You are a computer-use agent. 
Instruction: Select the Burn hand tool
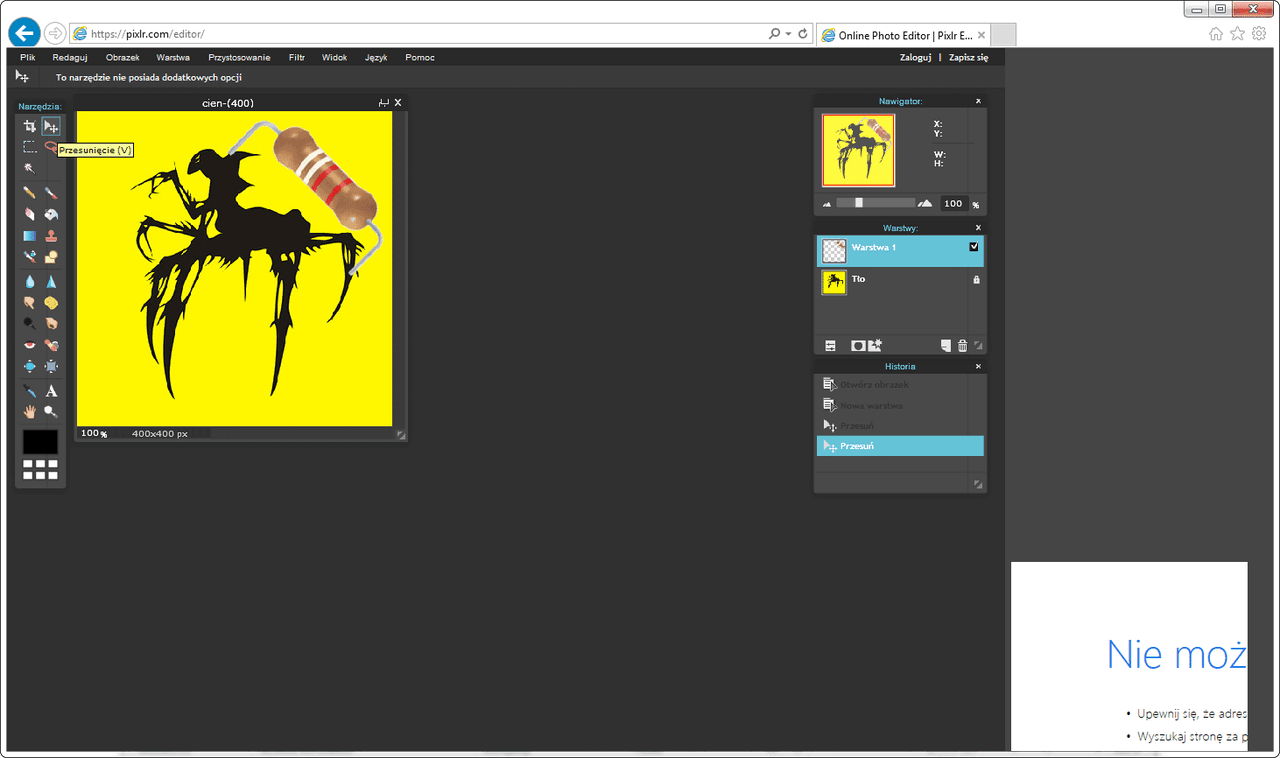pyautogui.click(x=51, y=324)
